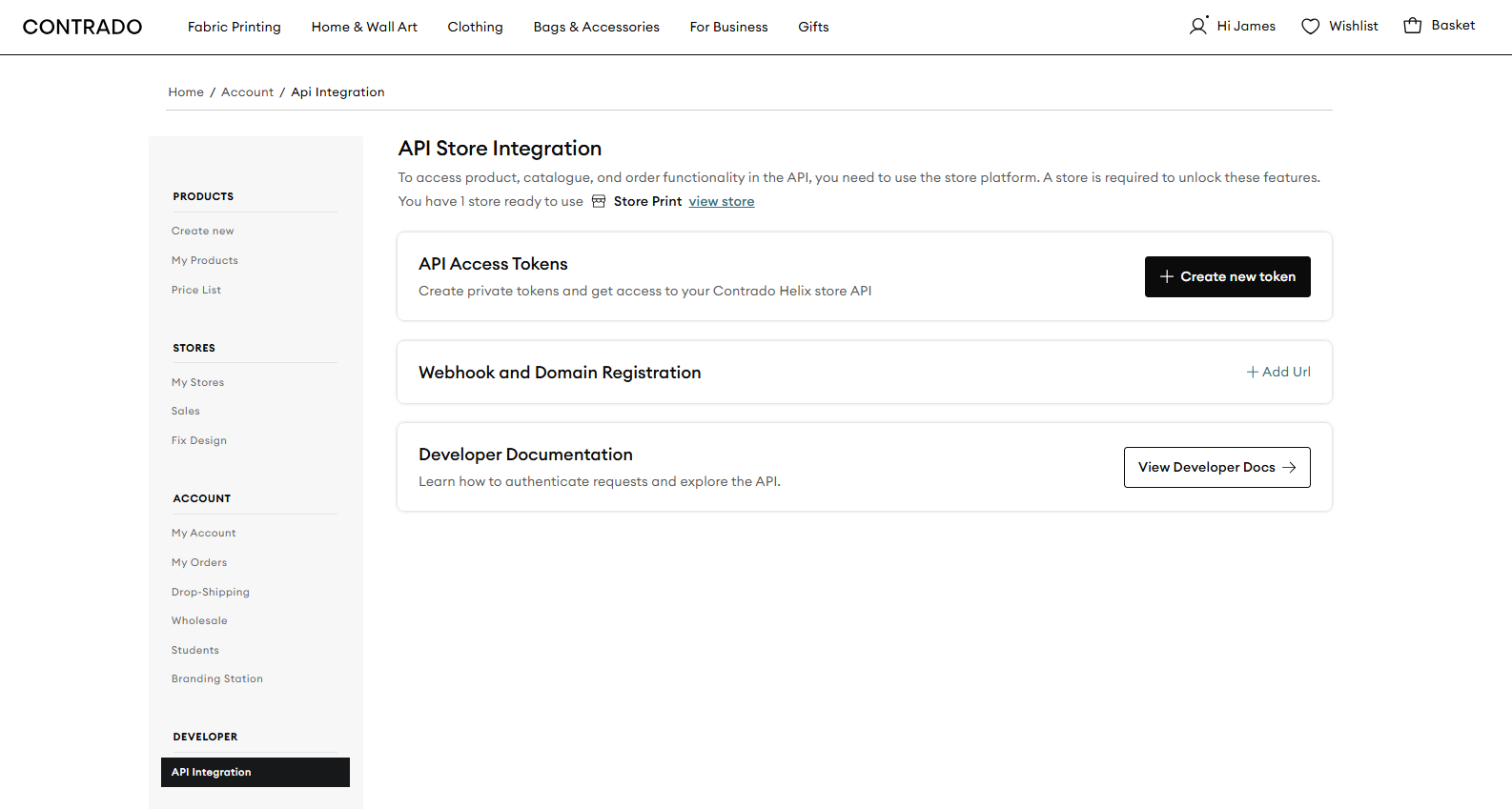Open My Account in sidebar

point(204,533)
